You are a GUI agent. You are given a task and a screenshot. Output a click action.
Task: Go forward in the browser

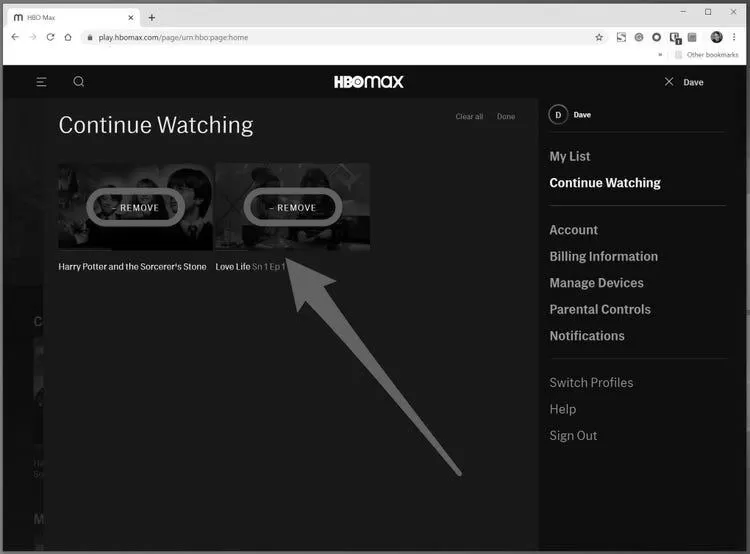[33, 37]
